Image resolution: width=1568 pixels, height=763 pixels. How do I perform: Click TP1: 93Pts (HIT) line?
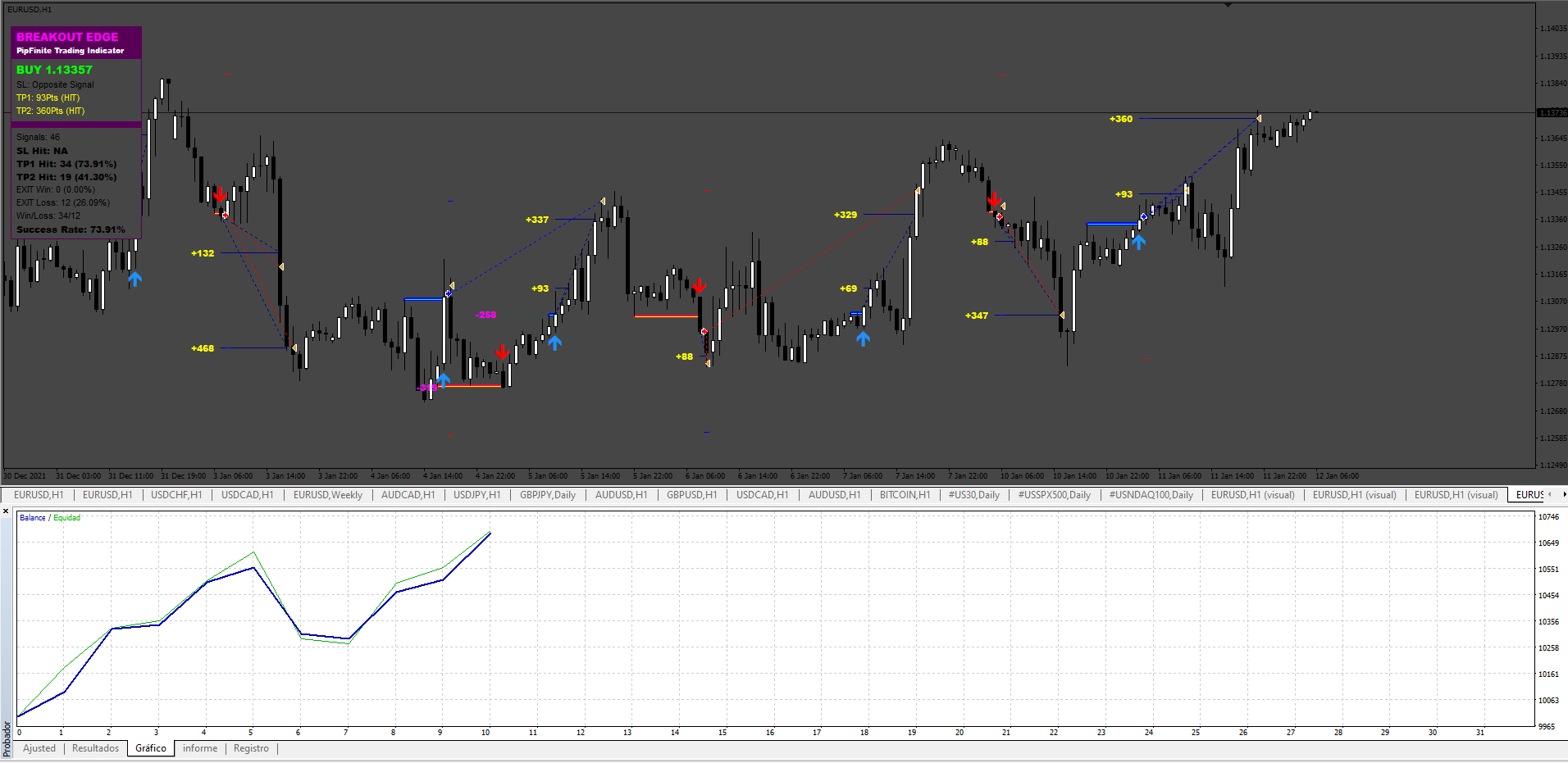(48, 98)
